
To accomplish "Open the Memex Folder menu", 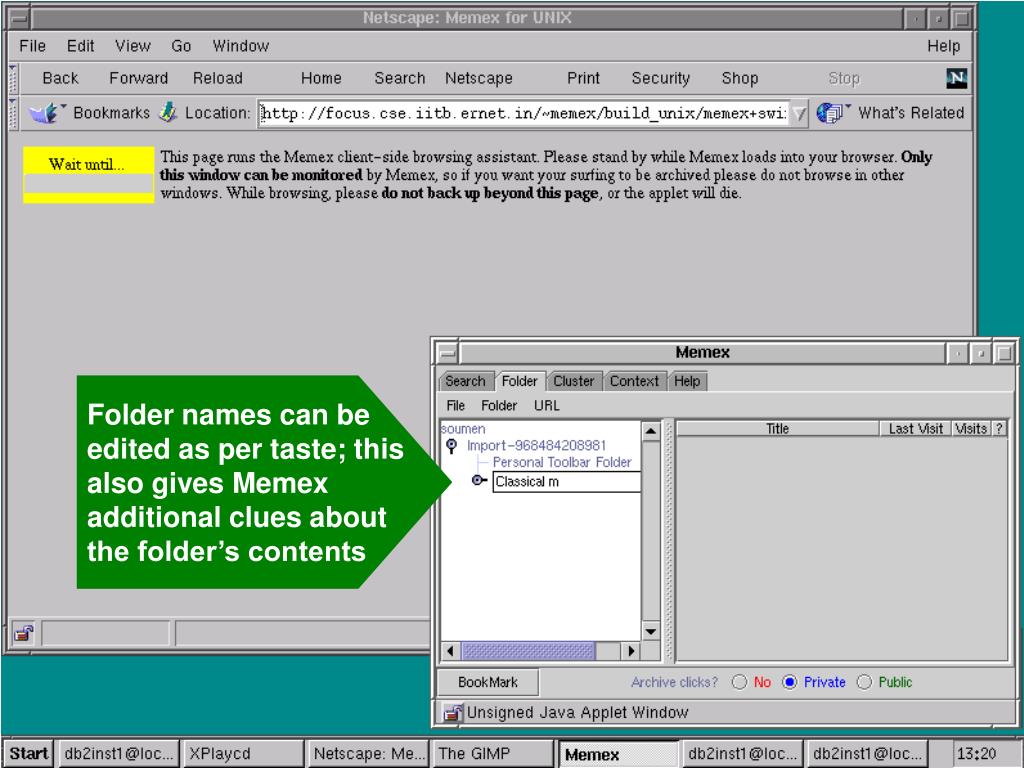I will pos(499,406).
